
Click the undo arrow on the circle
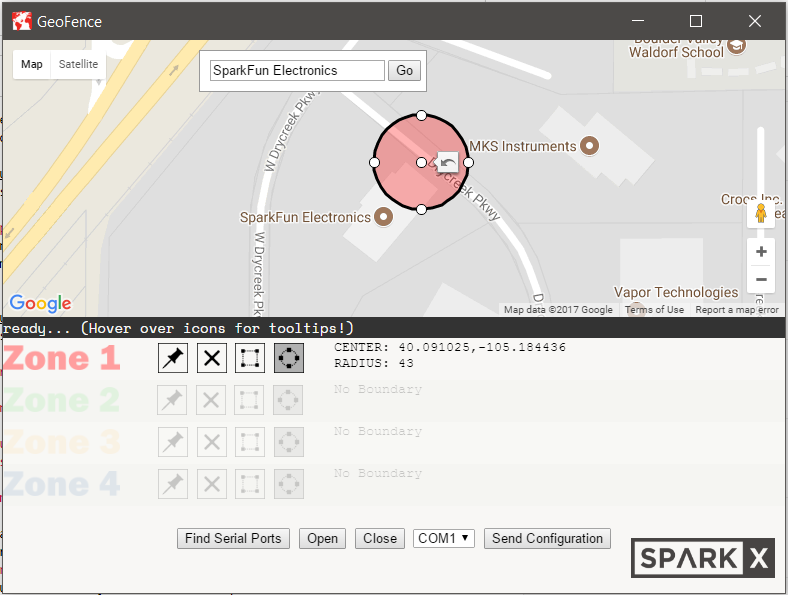(447, 162)
